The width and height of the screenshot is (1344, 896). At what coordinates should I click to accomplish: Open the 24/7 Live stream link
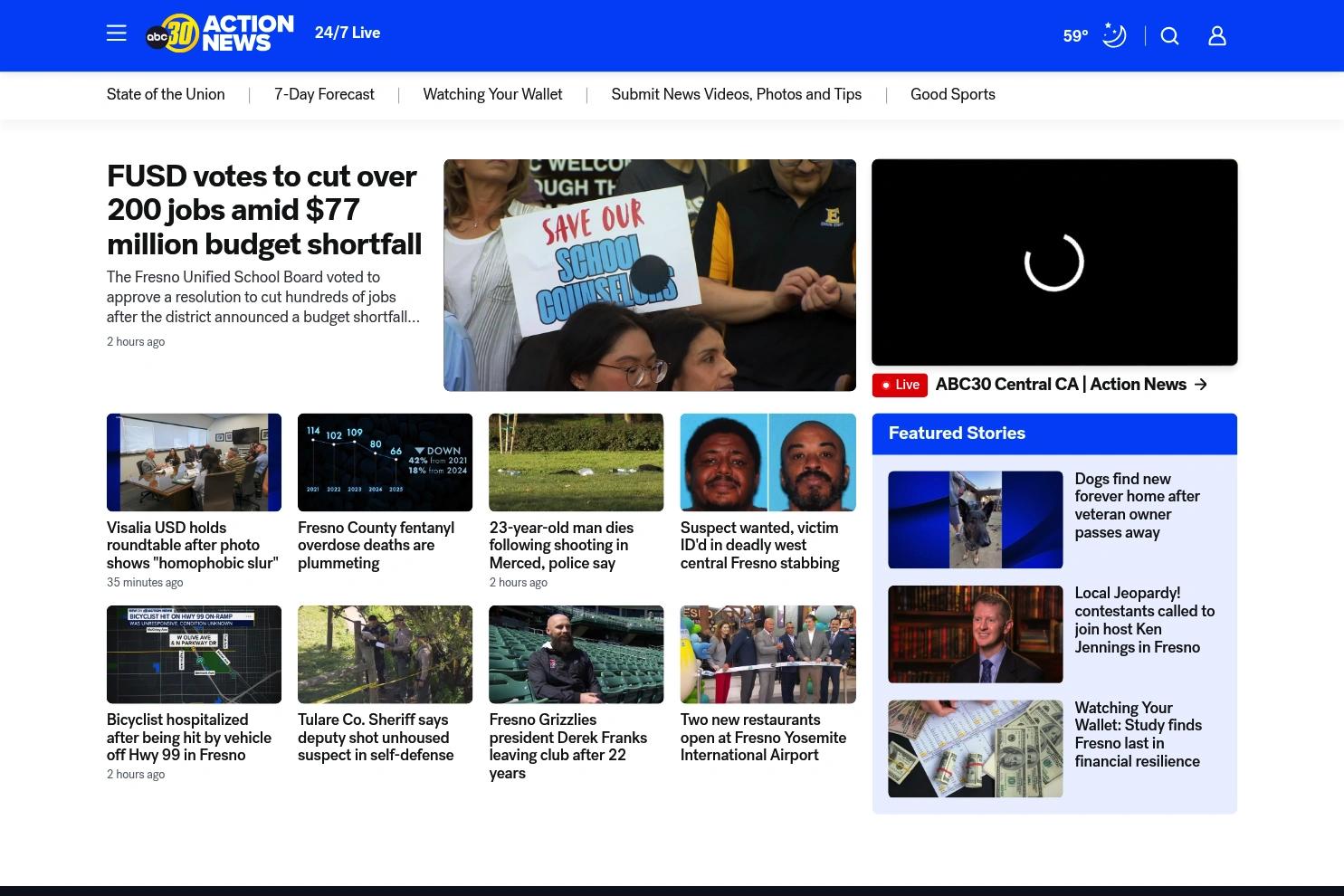click(348, 33)
